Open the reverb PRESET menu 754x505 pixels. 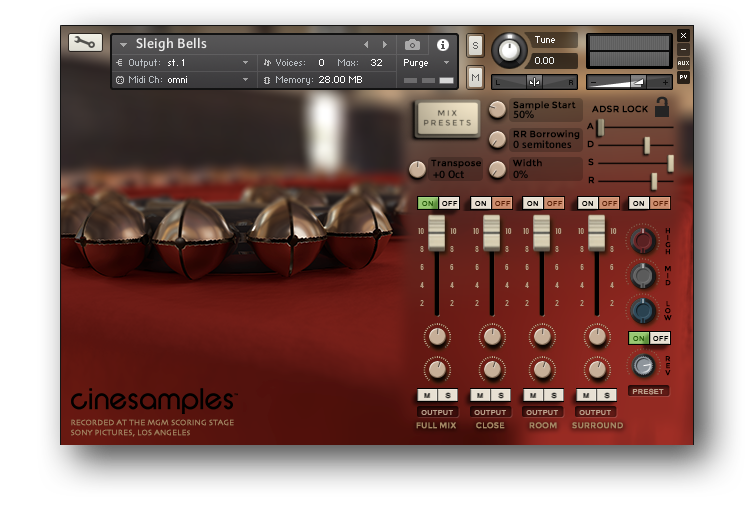648,391
